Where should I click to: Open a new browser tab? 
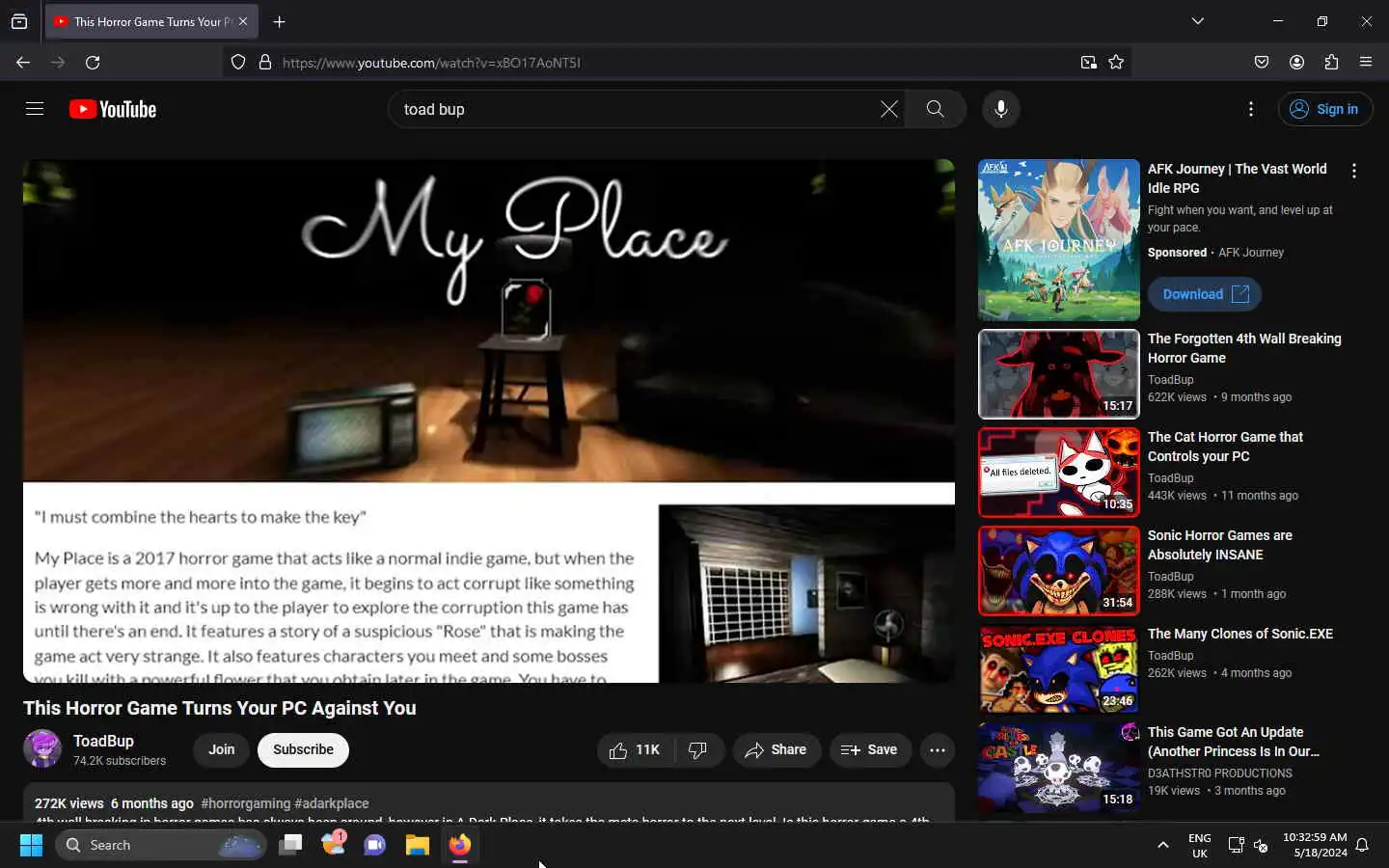coord(279,21)
